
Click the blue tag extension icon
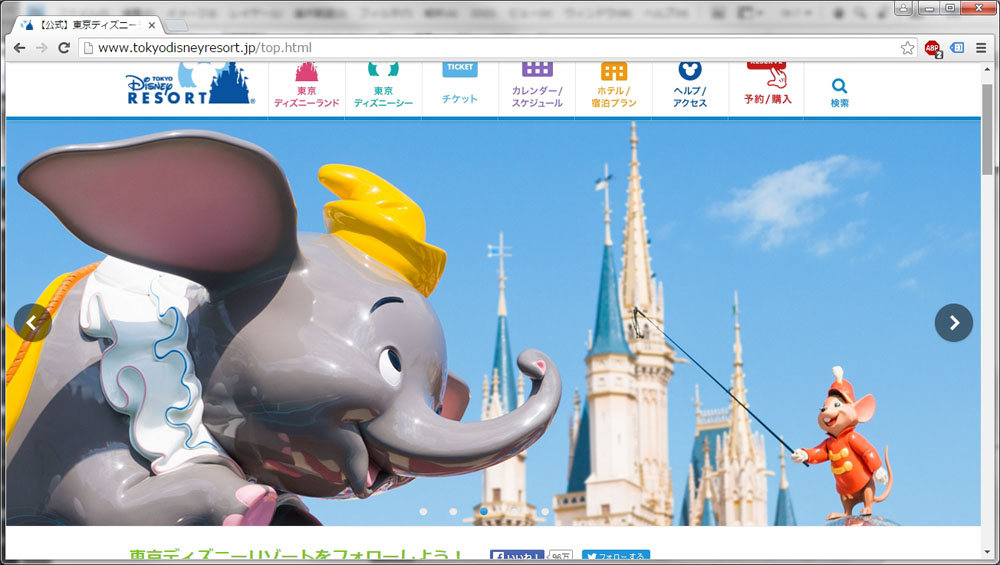point(957,48)
